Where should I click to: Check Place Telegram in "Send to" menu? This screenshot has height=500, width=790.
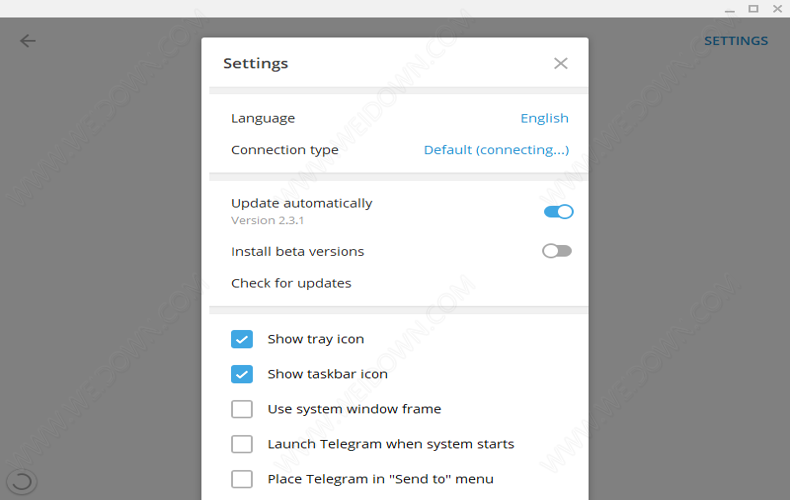tap(242, 479)
